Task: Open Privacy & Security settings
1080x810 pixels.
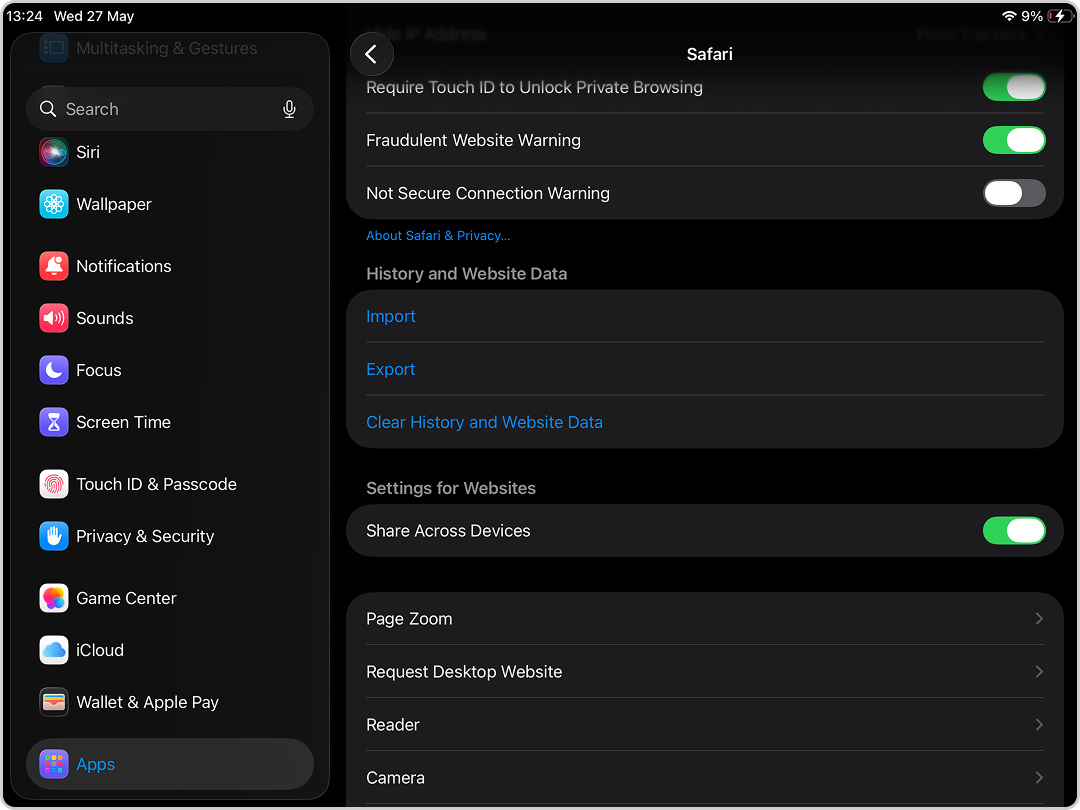Action: [x=170, y=536]
